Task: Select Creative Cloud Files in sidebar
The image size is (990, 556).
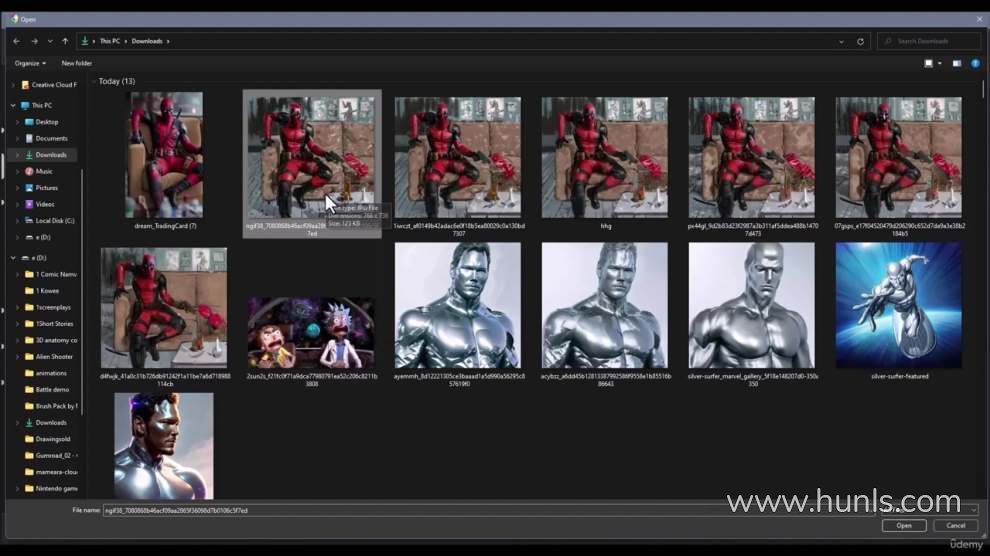Action: 49,85
